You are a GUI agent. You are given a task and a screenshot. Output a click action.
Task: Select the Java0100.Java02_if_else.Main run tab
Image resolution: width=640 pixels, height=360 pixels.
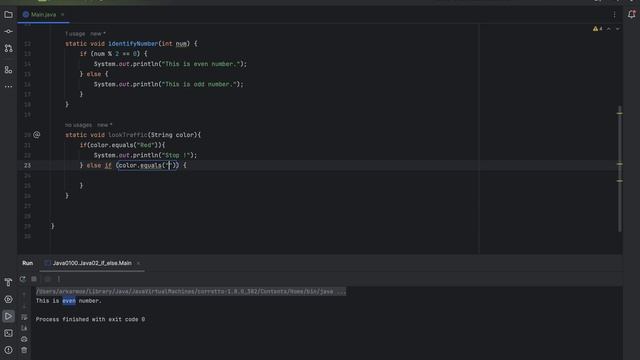pyautogui.click(x=92, y=263)
